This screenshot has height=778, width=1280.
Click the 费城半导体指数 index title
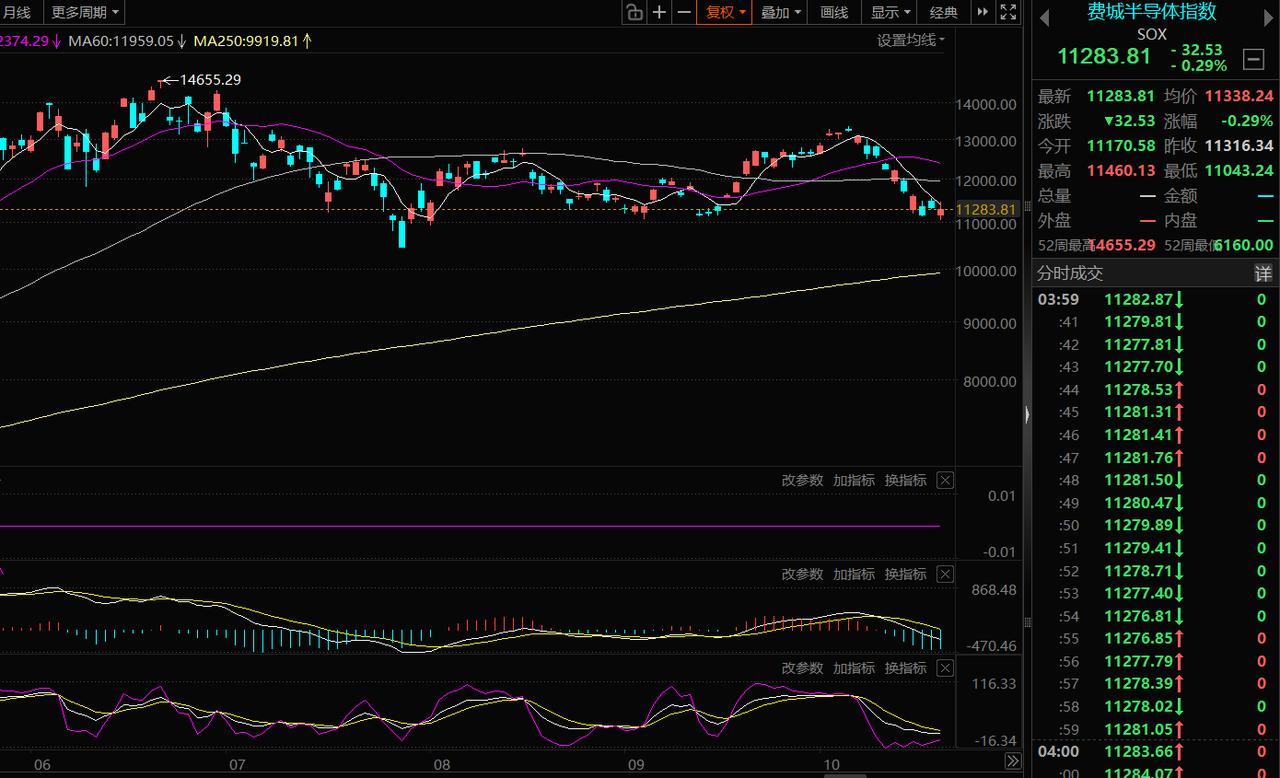[1152, 12]
